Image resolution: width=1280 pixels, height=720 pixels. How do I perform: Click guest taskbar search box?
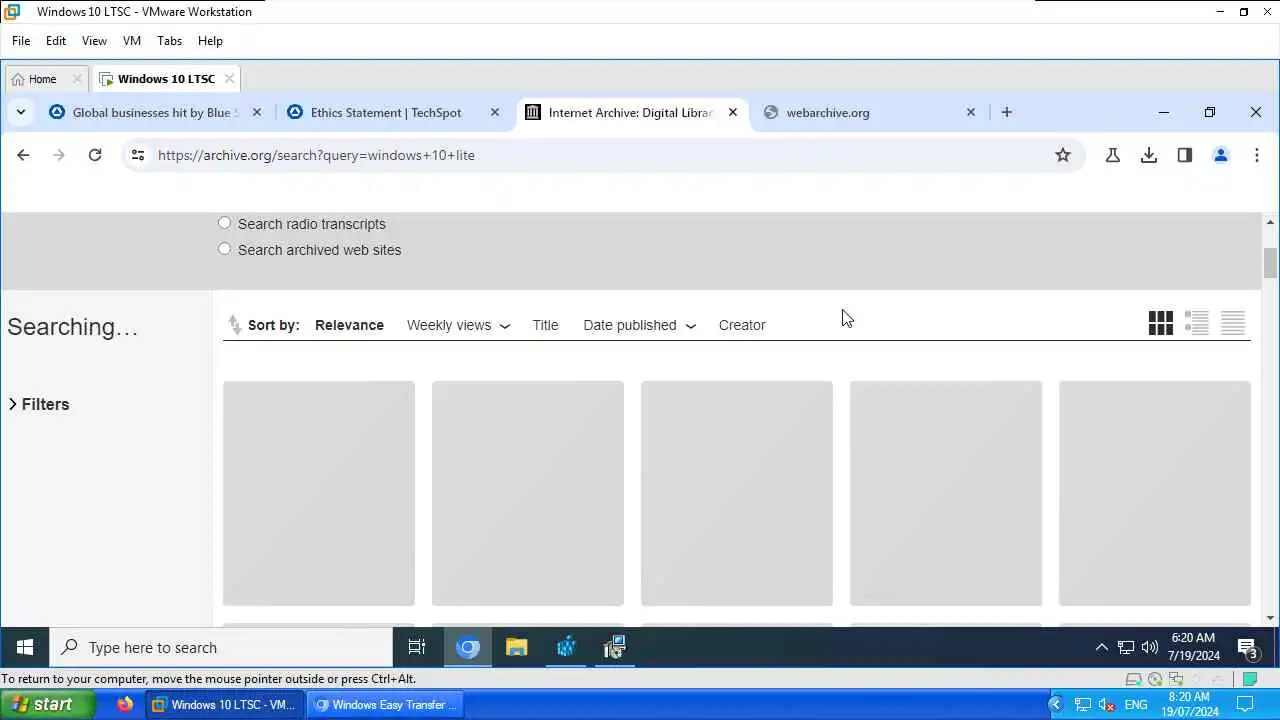(221, 647)
